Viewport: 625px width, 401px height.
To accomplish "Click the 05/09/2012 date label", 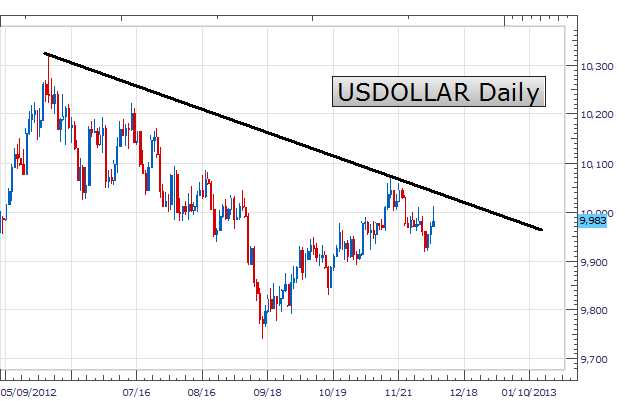I will 29,393.
